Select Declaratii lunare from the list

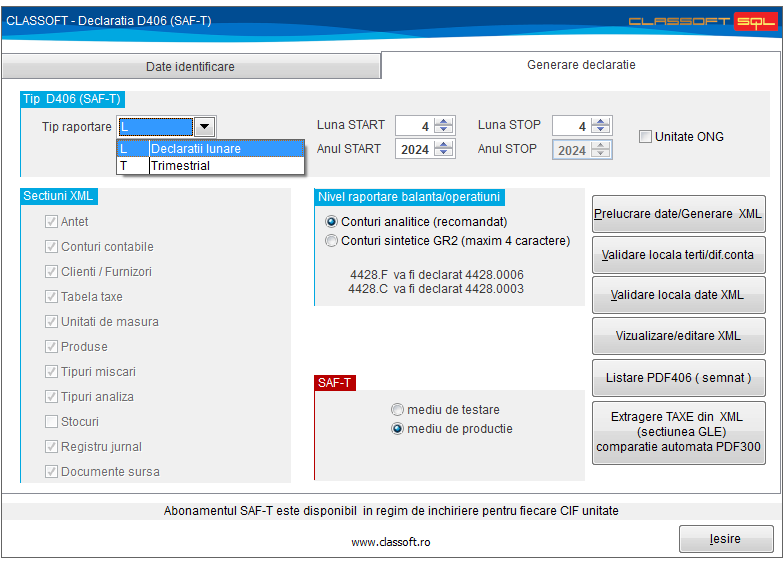pyautogui.click(x=210, y=148)
